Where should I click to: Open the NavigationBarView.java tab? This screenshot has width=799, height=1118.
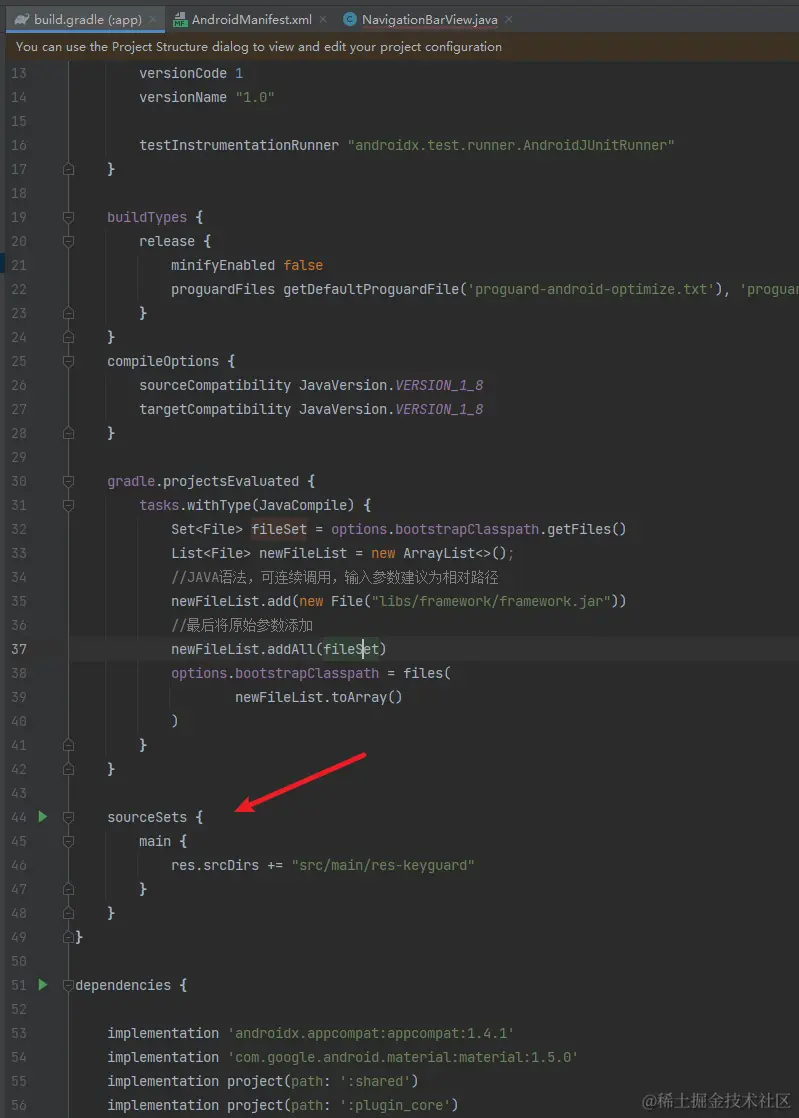click(429, 19)
